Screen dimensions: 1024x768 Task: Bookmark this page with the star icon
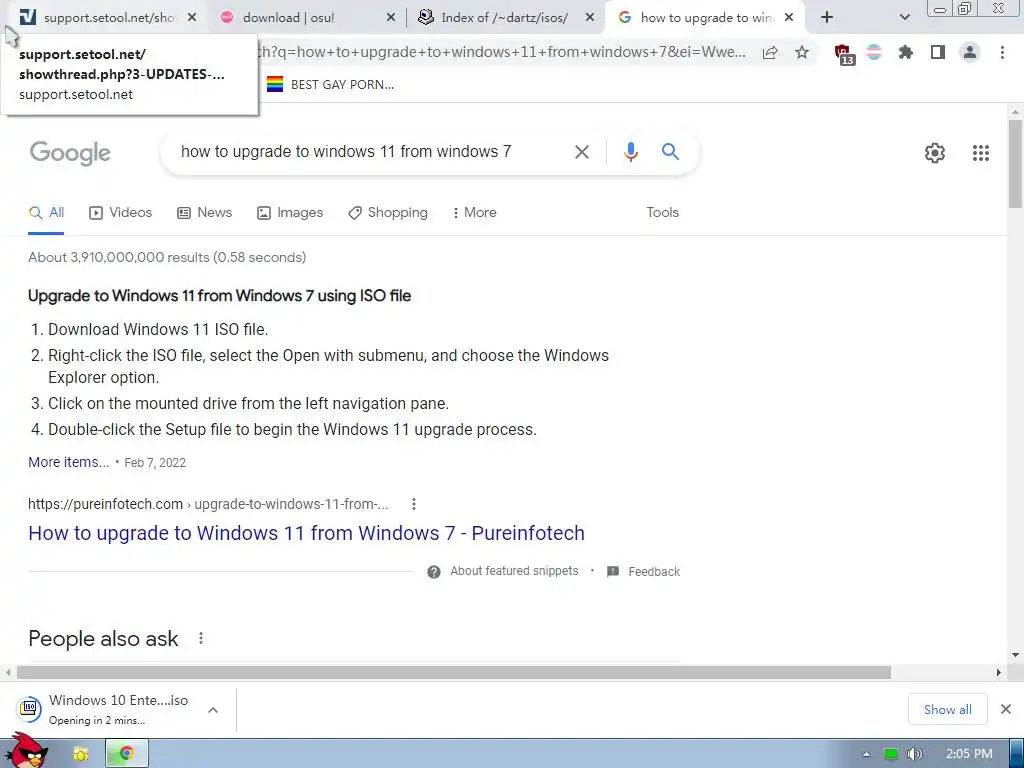(x=802, y=52)
